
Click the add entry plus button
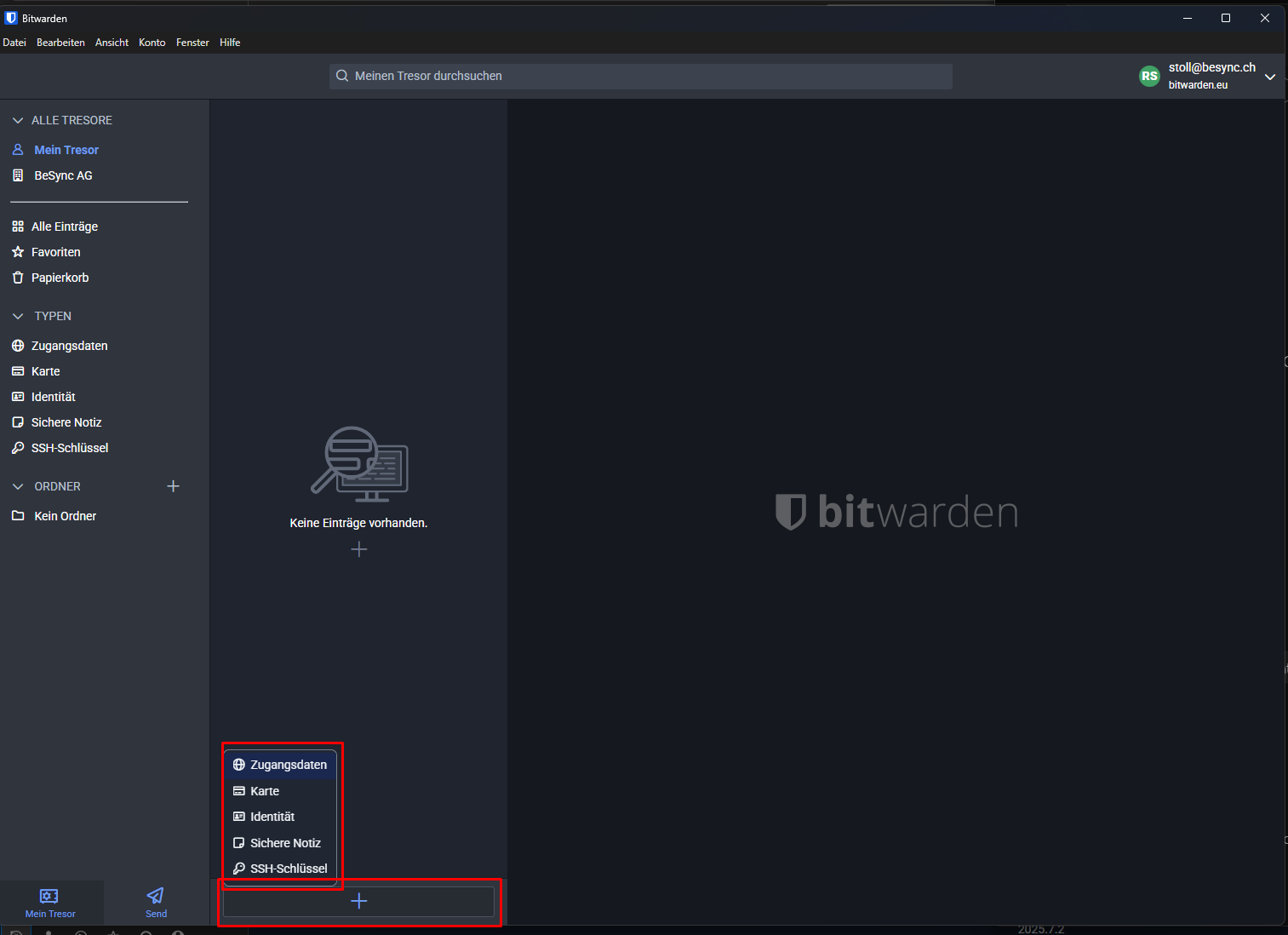pos(358,901)
